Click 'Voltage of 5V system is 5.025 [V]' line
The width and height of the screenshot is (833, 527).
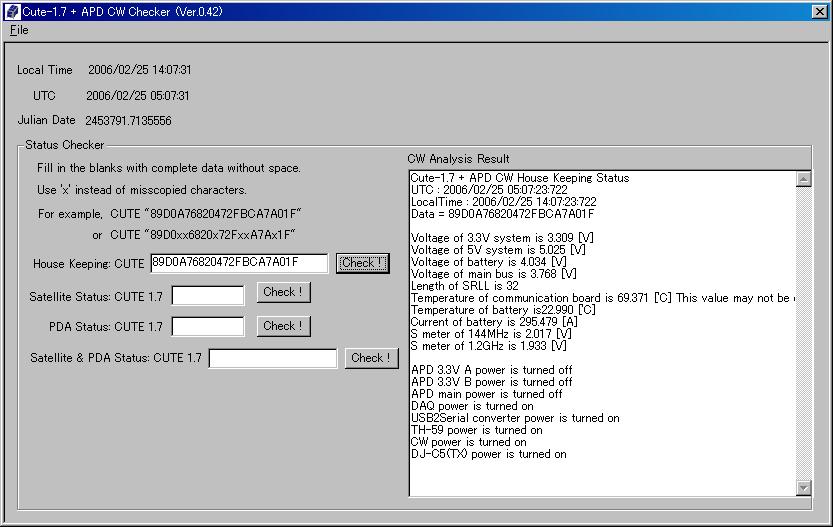(498, 250)
